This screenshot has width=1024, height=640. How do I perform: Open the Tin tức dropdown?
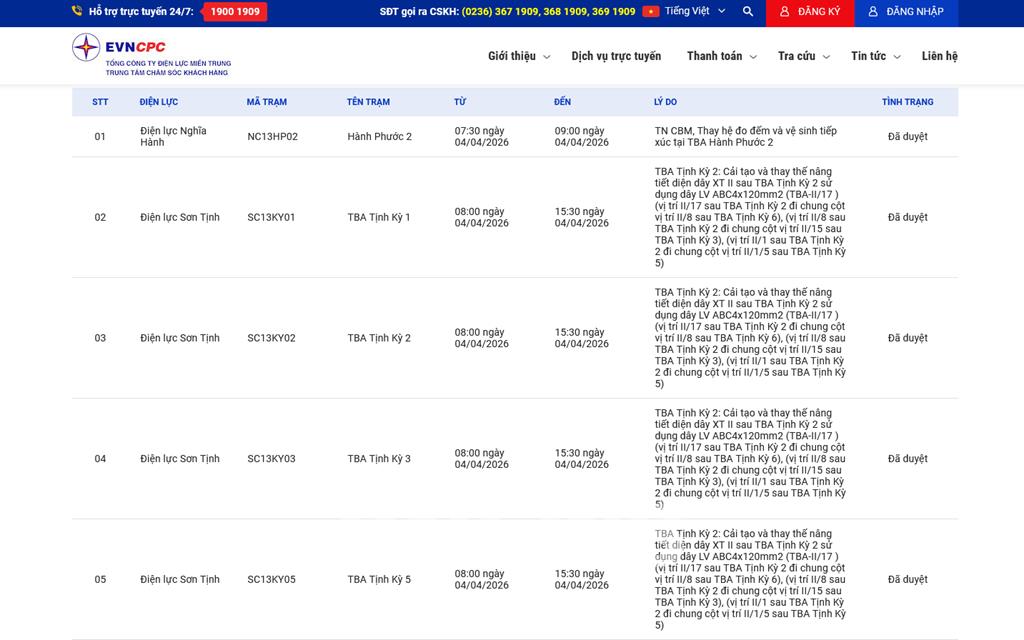tap(875, 57)
